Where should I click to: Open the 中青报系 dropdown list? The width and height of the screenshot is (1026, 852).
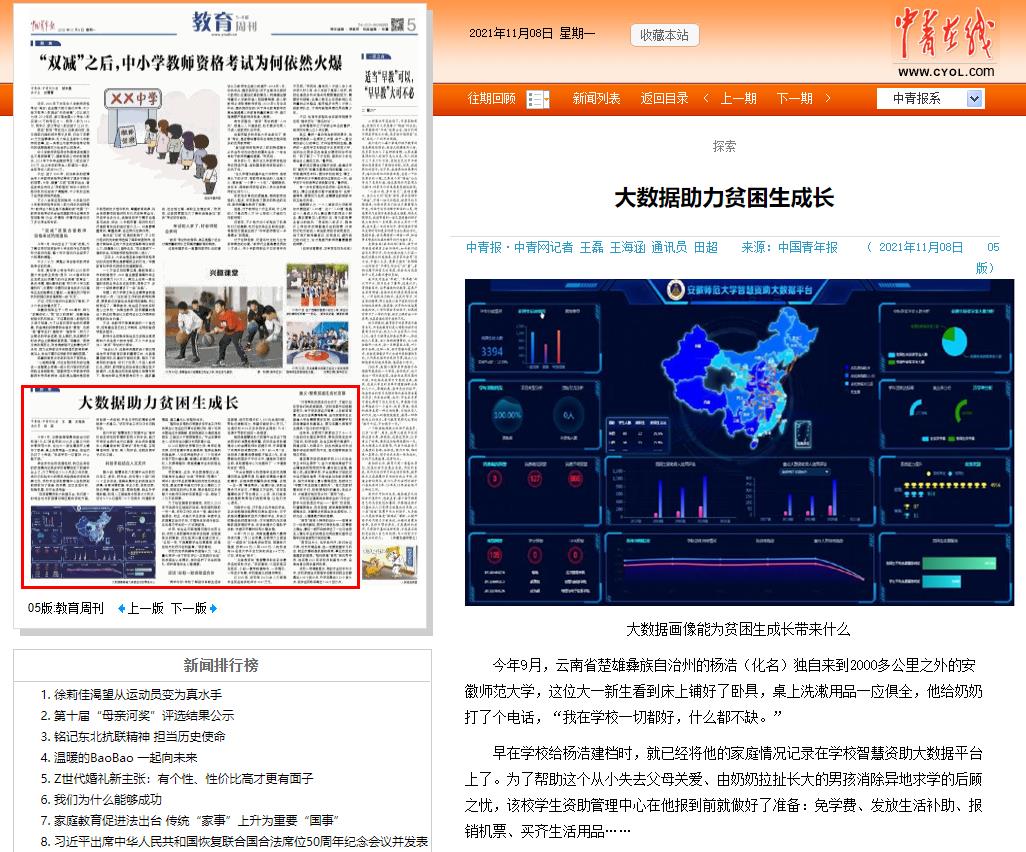pyautogui.click(x=975, y=98)
